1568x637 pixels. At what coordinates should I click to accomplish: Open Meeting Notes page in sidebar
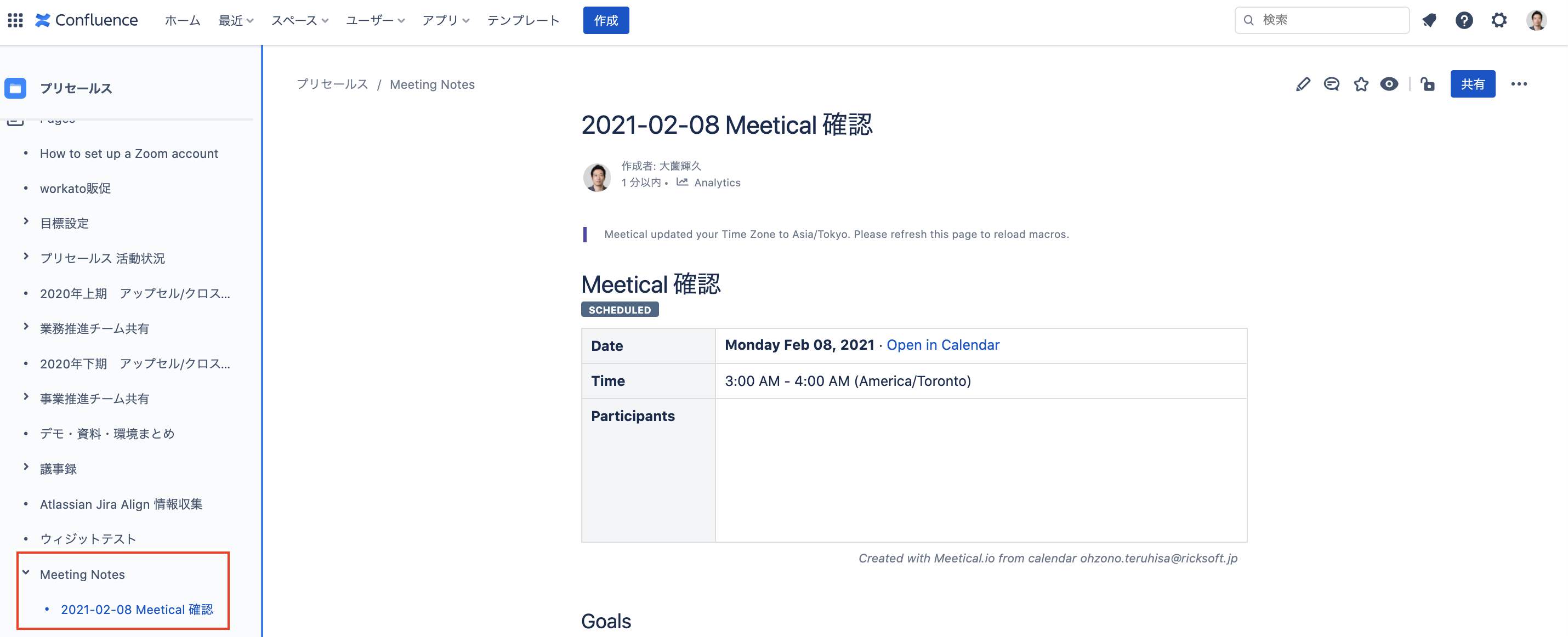click(x=82, y=575)
